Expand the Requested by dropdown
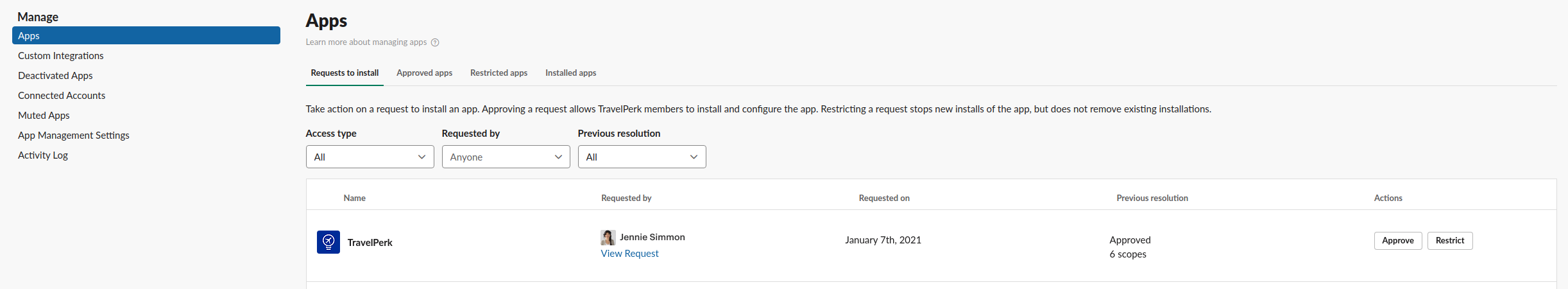 click(x=506, y=157)
